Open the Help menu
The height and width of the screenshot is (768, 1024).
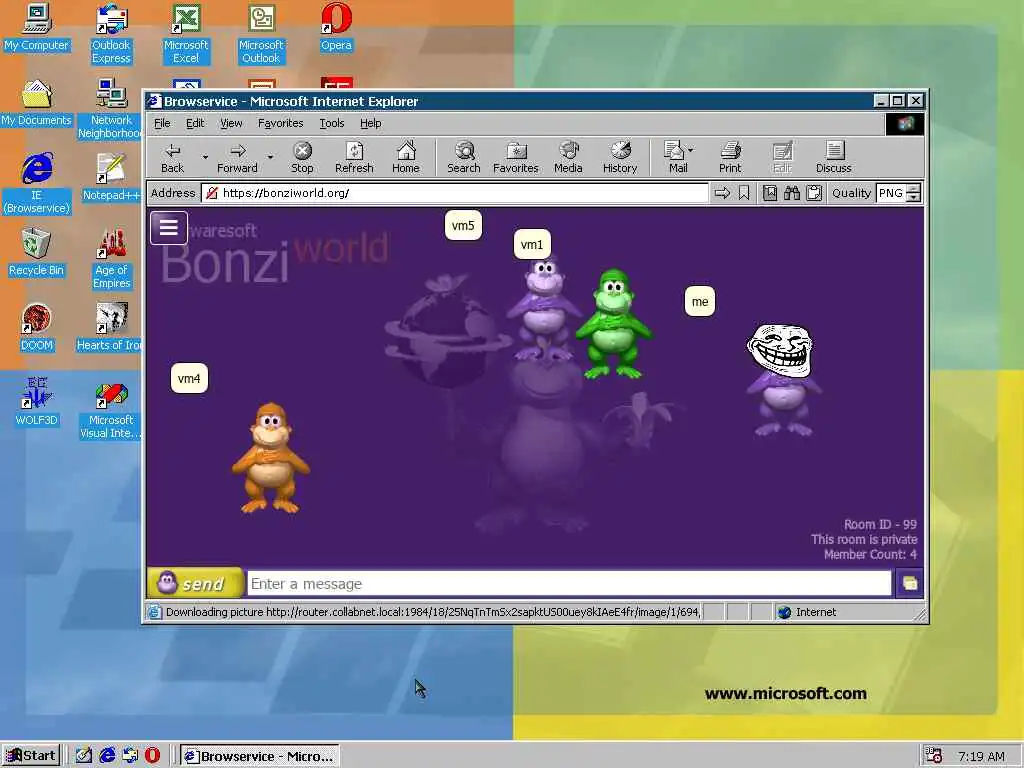pyautogui.click(x=370, y=123)
